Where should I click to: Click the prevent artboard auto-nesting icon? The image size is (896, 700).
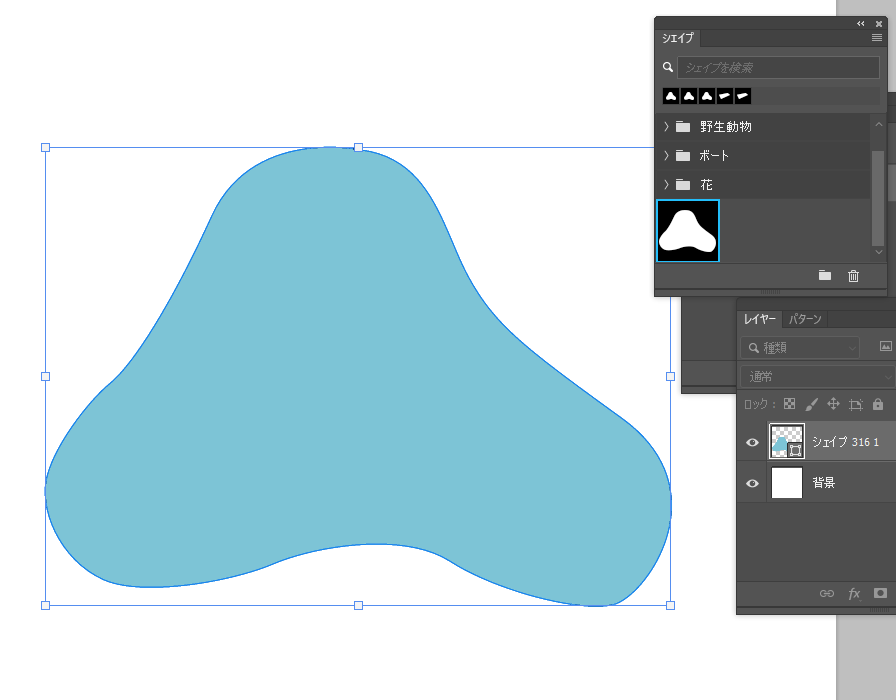click(x=855, y=404)
